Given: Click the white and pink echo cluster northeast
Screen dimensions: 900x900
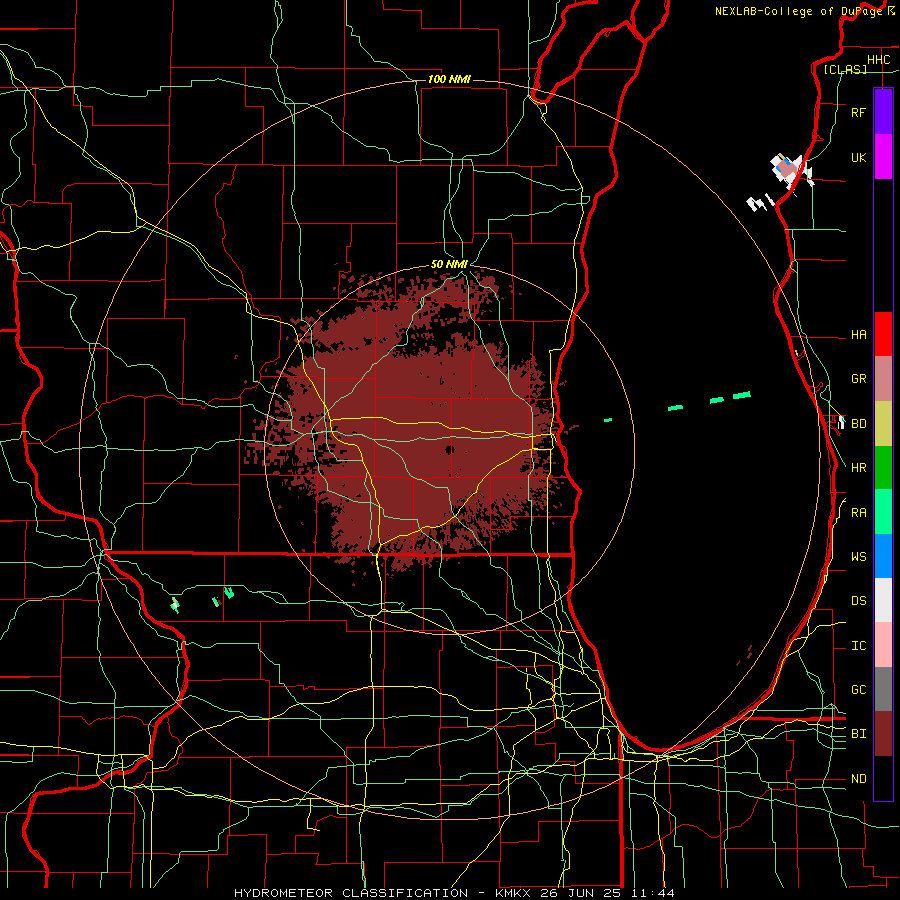Looking at the screenshot, I should point(791,170).
